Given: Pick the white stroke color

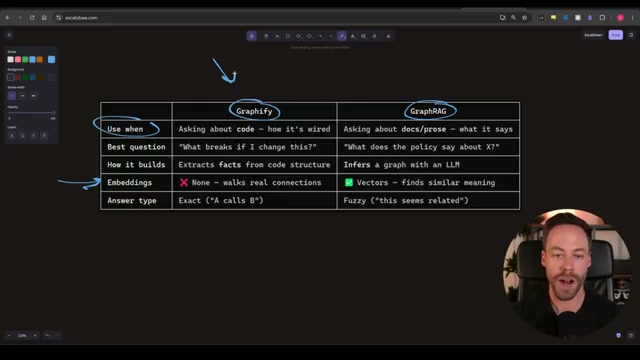Looking at the screenshot, I should point(11,60).
